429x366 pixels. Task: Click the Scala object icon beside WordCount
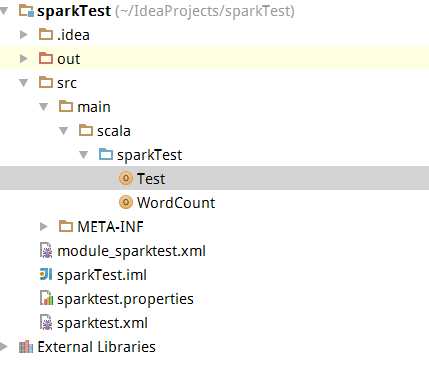tap(126, 202)
